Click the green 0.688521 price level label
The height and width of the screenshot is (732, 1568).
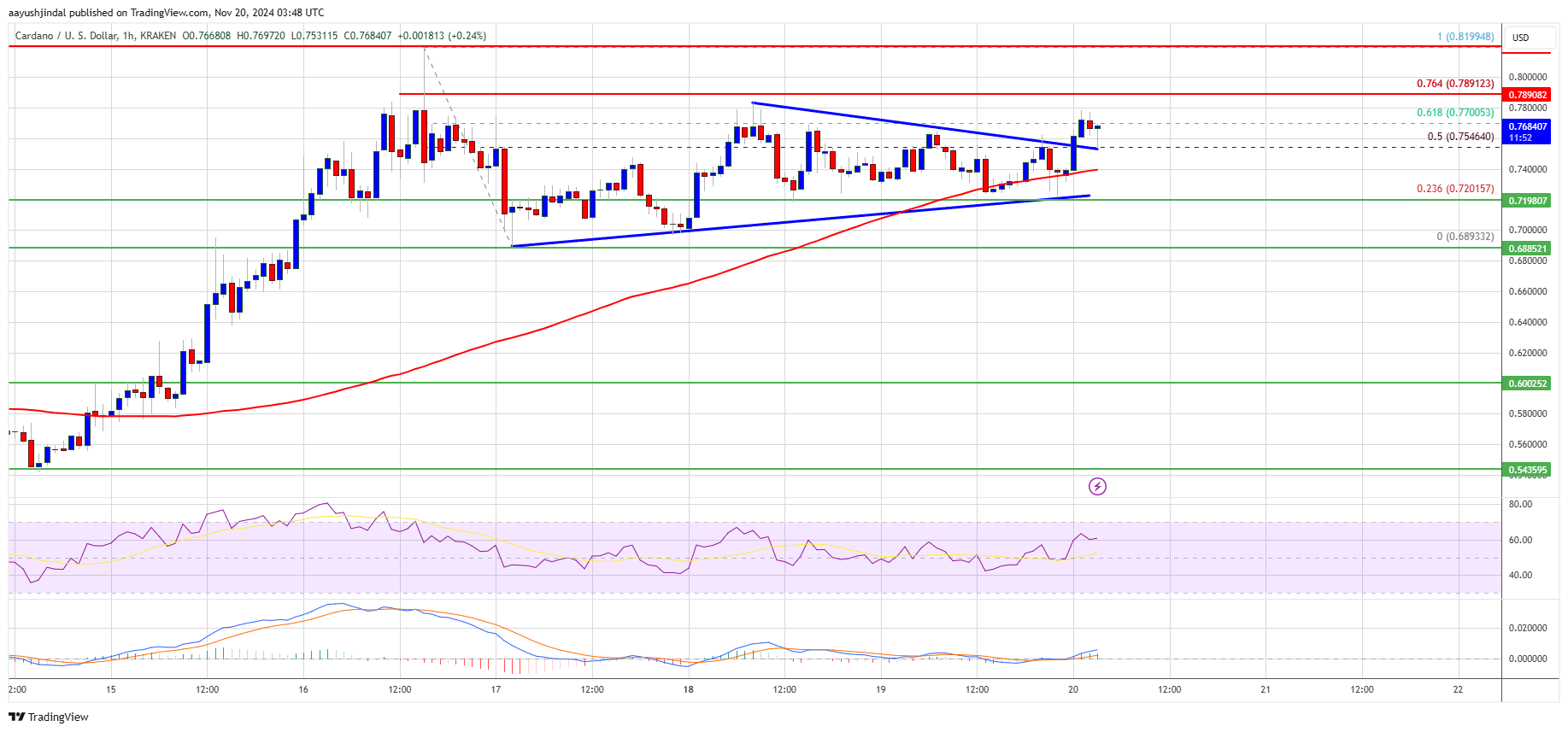pyautogui.click(x=1527, y=249)
